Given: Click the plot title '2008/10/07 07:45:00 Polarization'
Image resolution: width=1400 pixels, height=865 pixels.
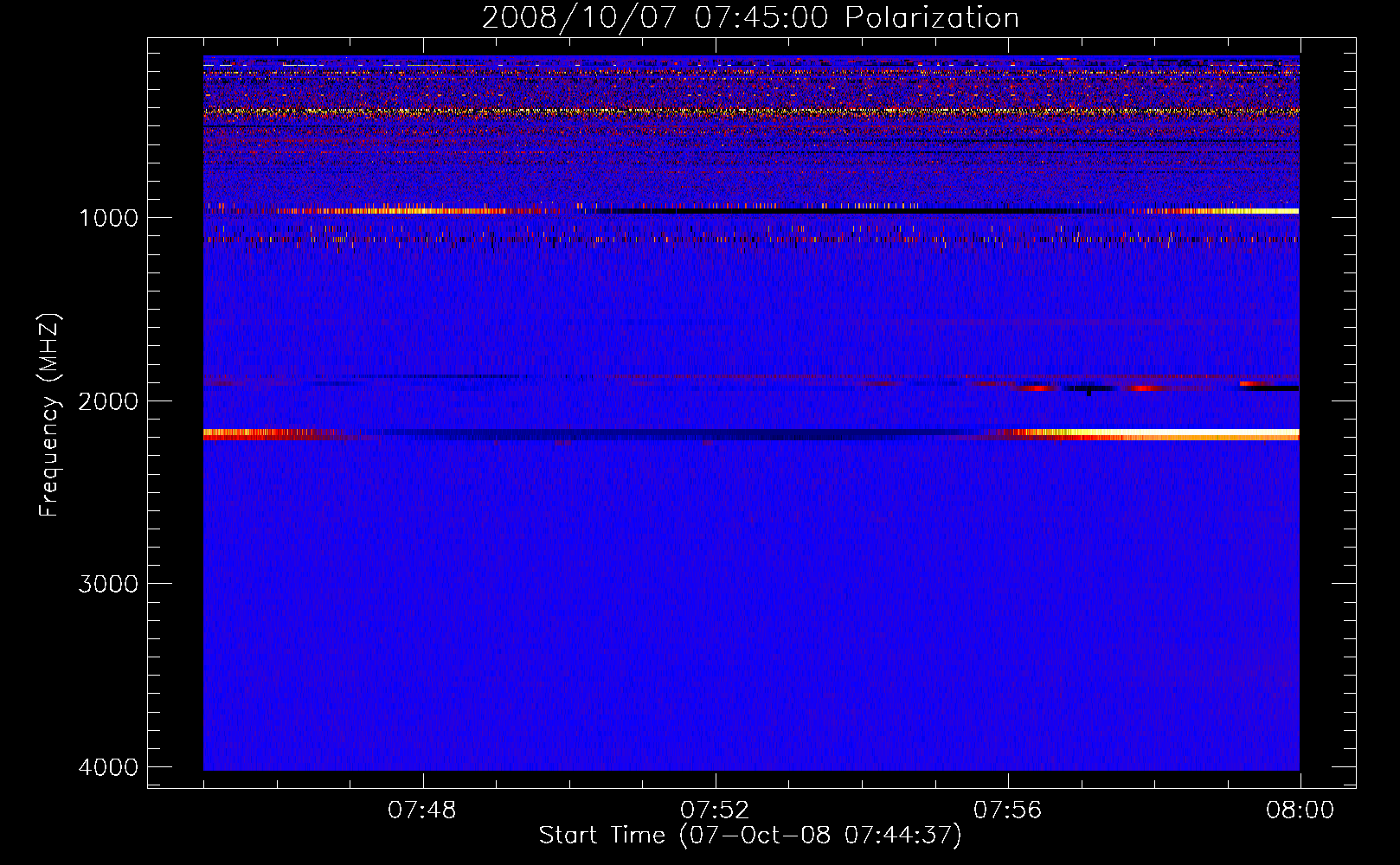Looking at the screenshot, I should click(750, 17).
